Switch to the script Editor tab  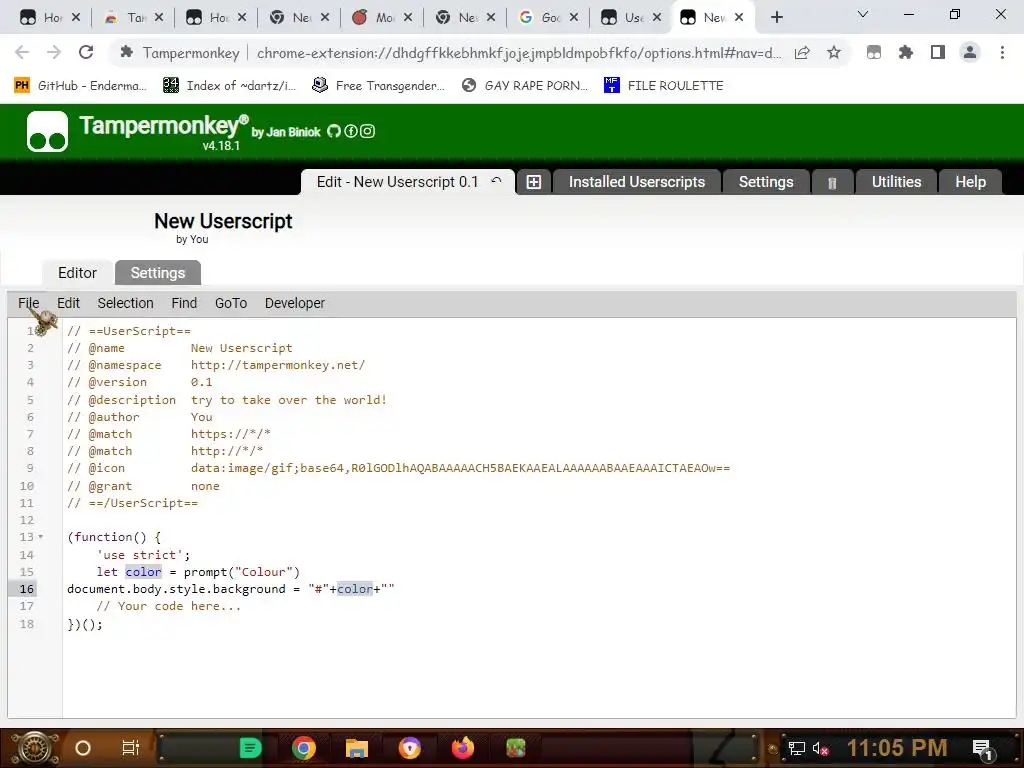click(77, 273)
